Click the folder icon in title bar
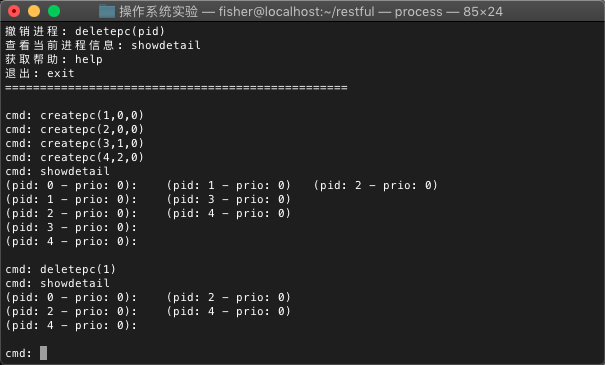Screen dimensions: 605x365 [x=107, y=12]
